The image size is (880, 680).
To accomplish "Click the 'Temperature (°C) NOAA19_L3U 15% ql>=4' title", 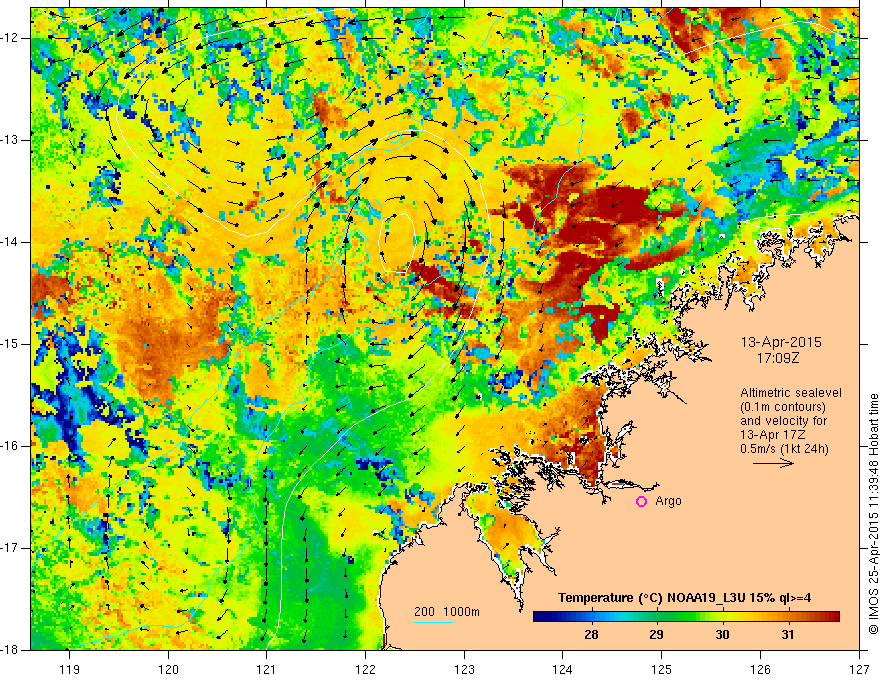I will [x=684, y=598].
